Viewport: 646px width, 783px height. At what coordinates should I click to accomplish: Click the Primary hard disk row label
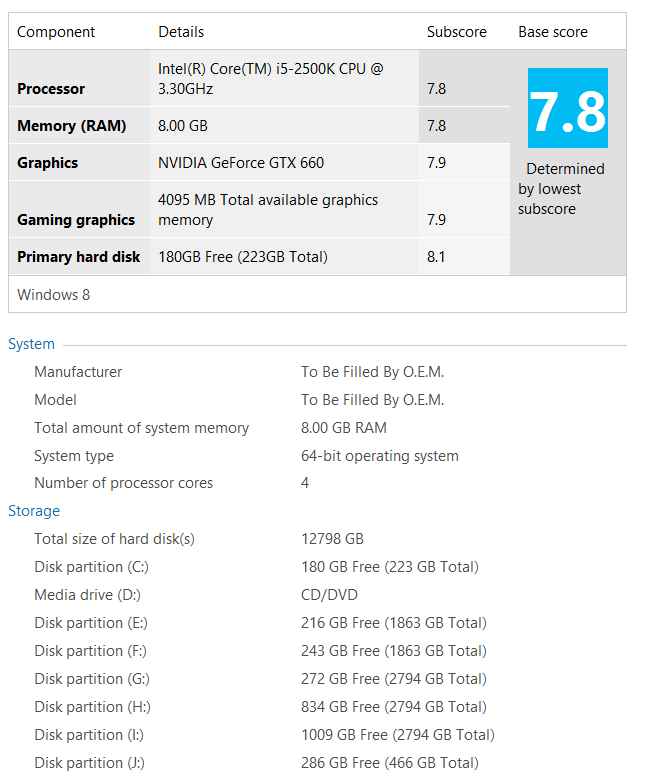(78, 257)
